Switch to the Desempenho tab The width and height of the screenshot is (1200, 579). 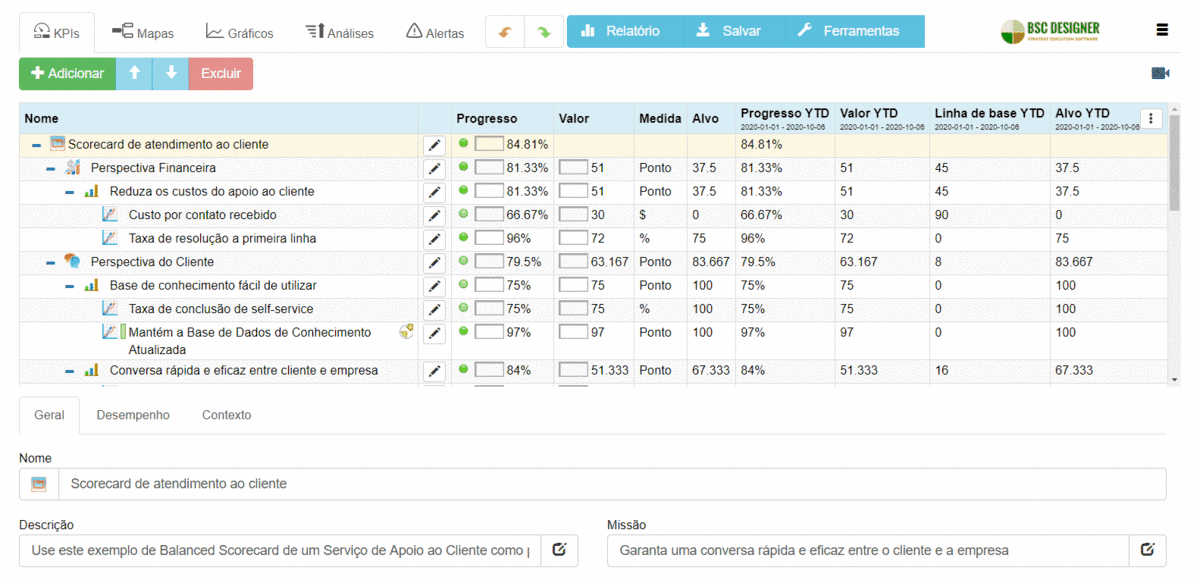tap(132, 414)
